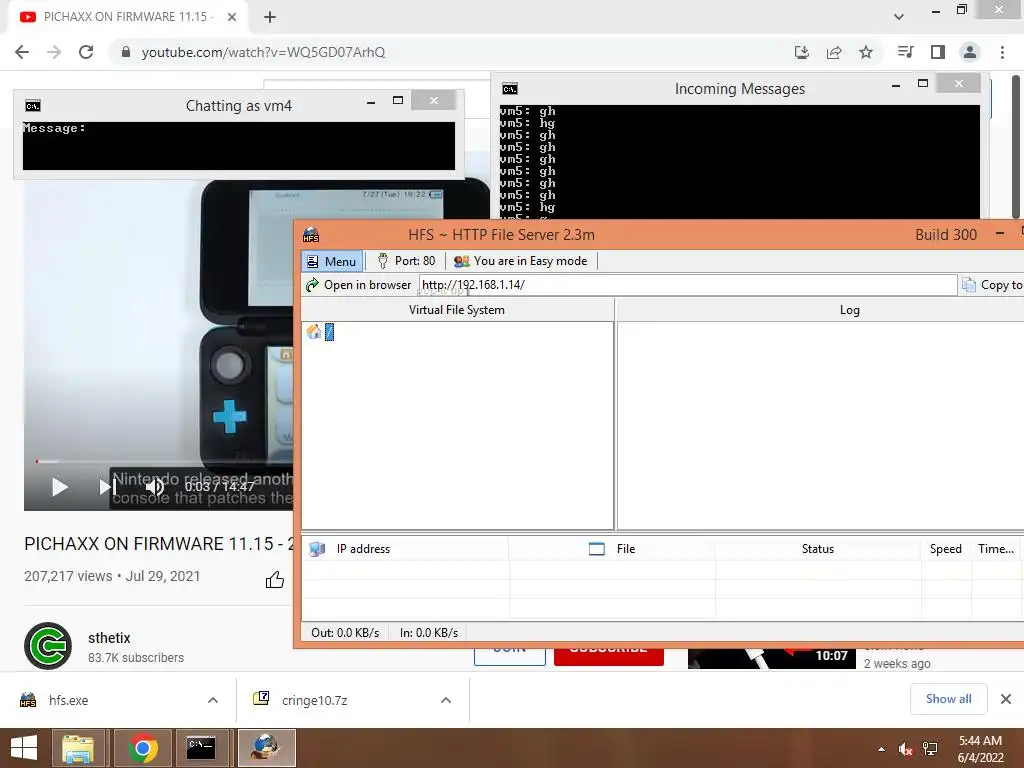Open cringe10.7z download item

point(314,700)
